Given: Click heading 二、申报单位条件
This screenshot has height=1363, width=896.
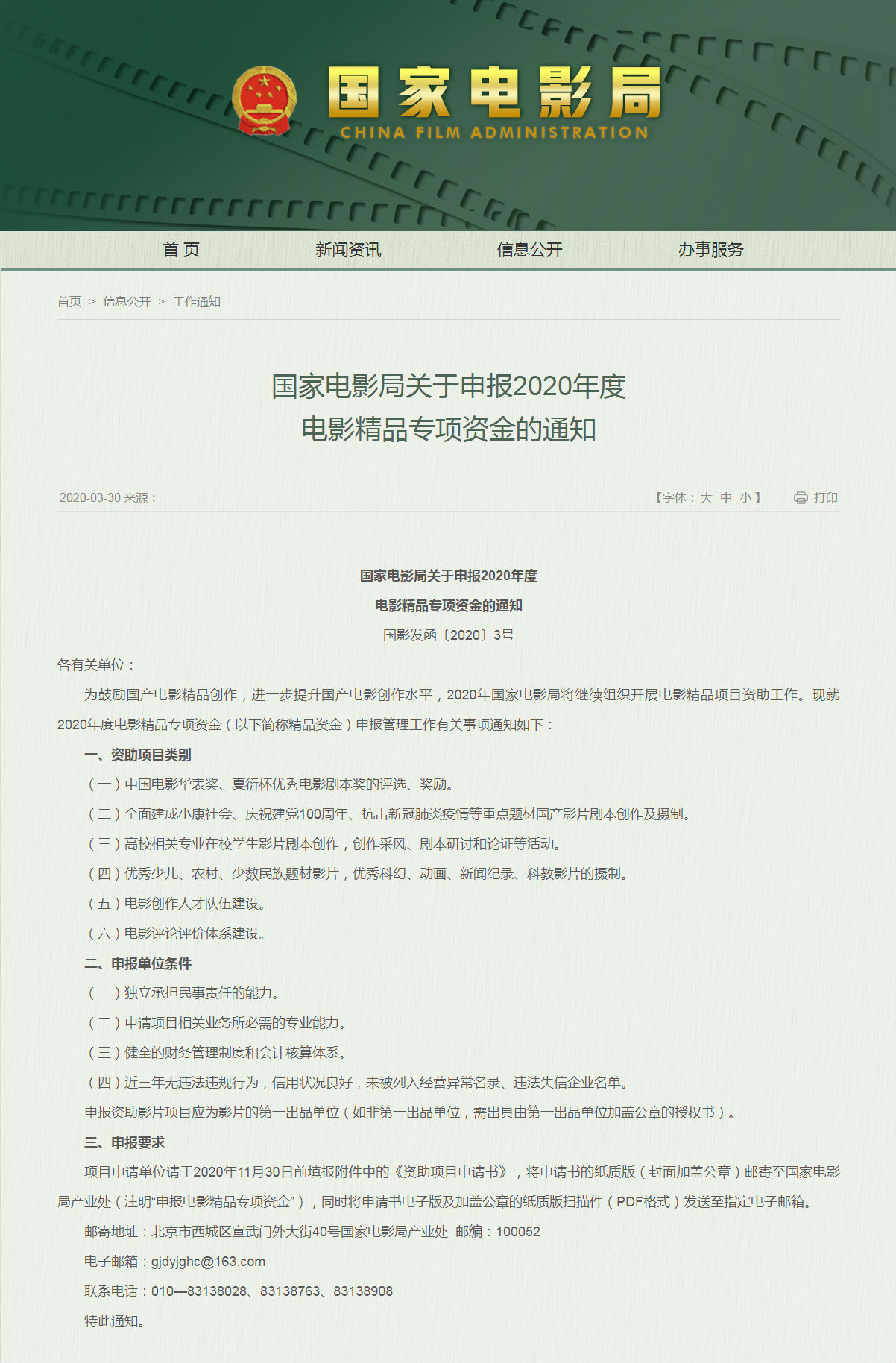Looking at the screenshot, I should 138,963.
